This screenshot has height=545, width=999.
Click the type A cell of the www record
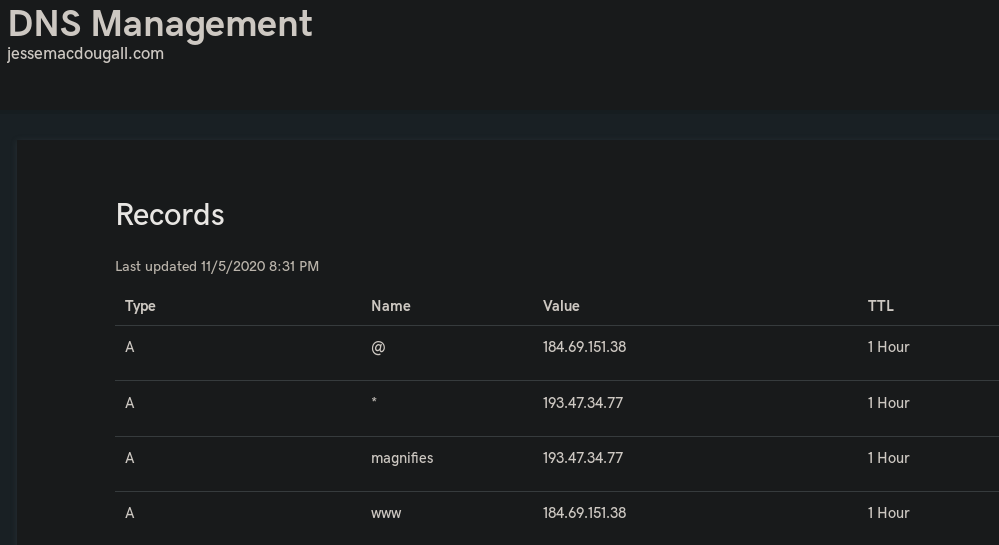coord(130,513)
